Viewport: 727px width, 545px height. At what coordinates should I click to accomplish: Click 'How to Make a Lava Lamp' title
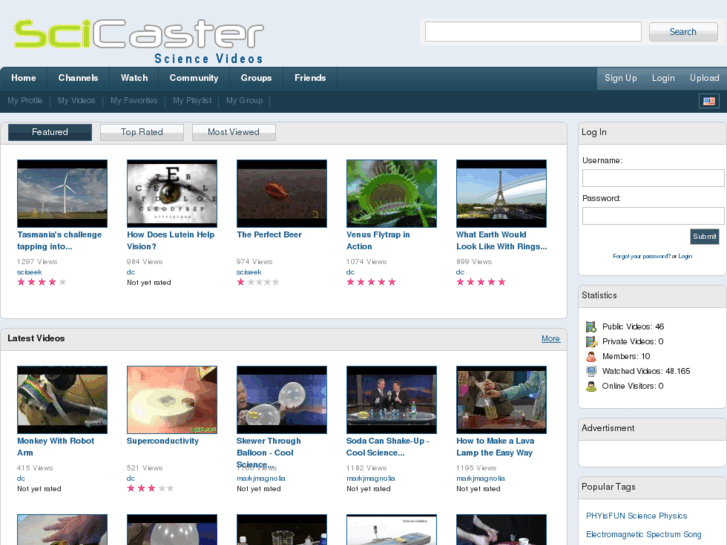click(495, 447)
